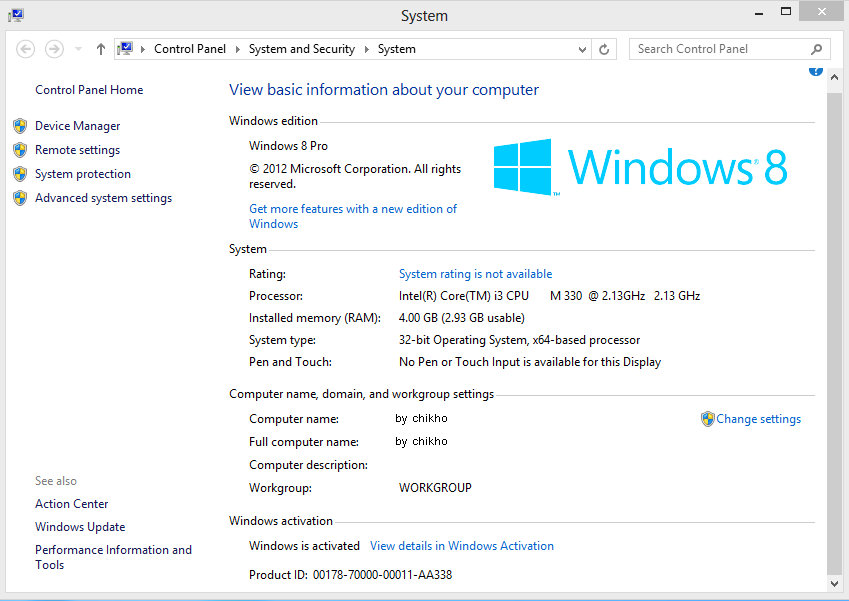Click the shield icon beside System protection
Screen dimensions: 849x601
click(20, 174)
